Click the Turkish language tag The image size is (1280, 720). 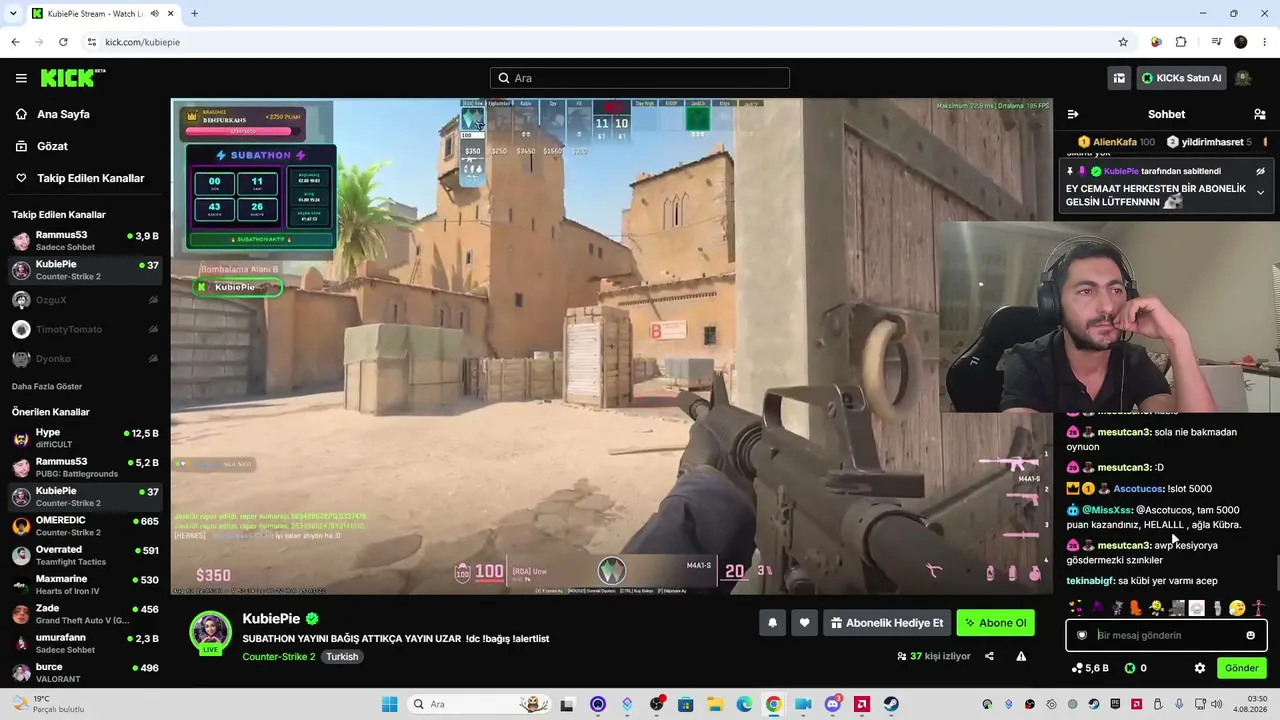click(342, 657)
